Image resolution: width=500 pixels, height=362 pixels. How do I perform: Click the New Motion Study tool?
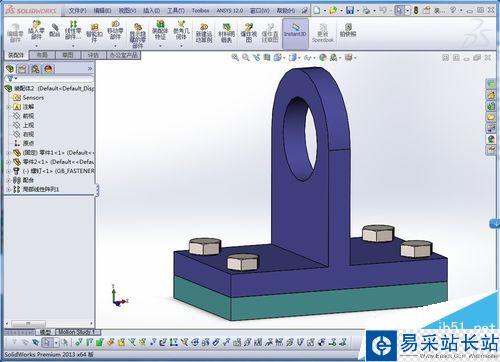pyautogui.click(x=204, y=33)
